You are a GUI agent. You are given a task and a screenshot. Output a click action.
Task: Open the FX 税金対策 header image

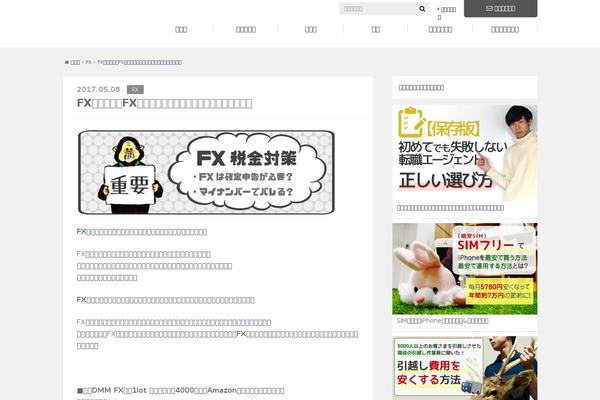point(206,172)
